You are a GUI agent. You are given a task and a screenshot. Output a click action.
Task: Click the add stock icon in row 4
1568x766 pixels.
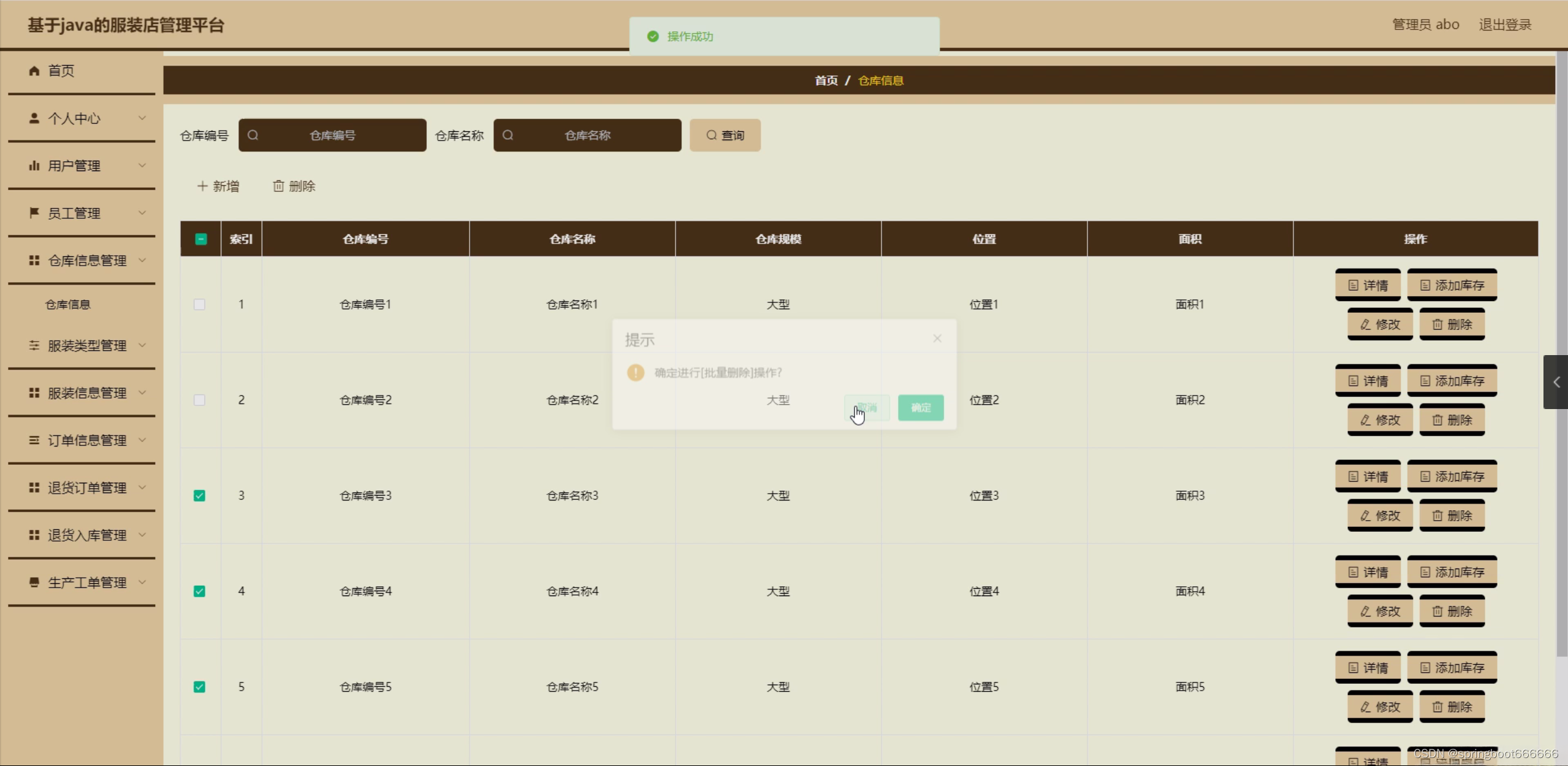(x=1425, y=572)
